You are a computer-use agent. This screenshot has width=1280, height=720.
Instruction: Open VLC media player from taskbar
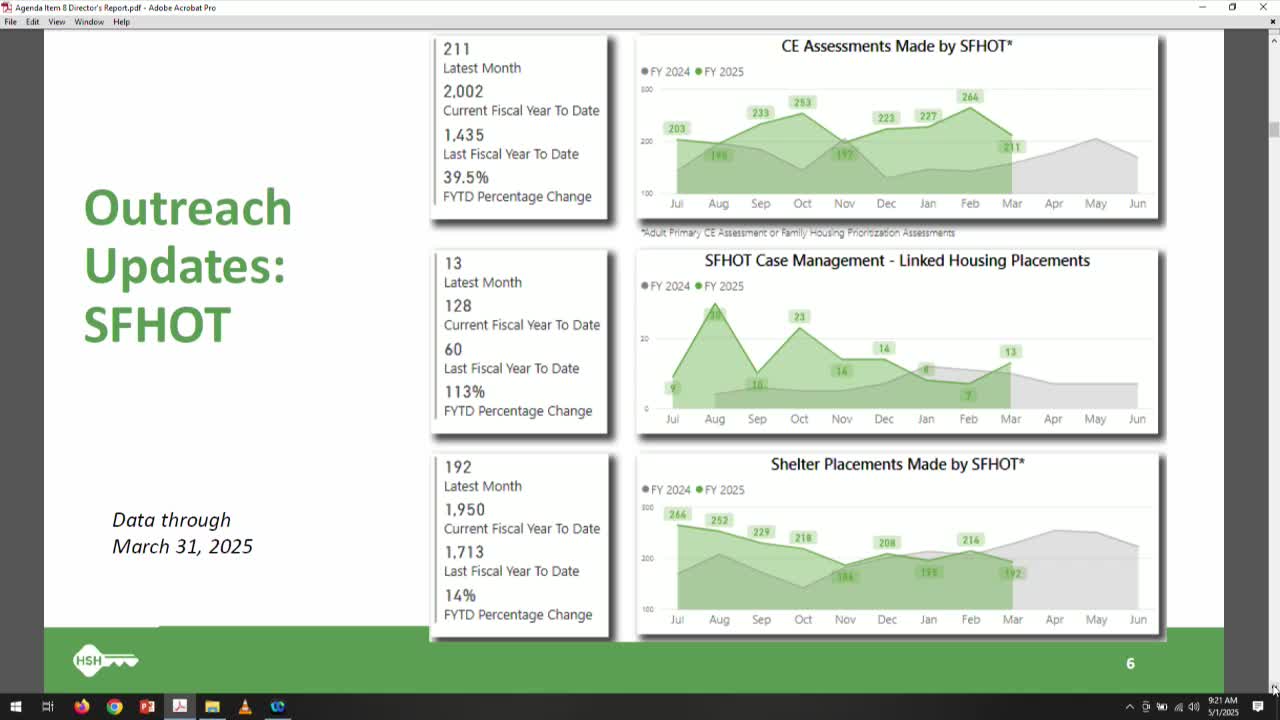click(245, 707)
